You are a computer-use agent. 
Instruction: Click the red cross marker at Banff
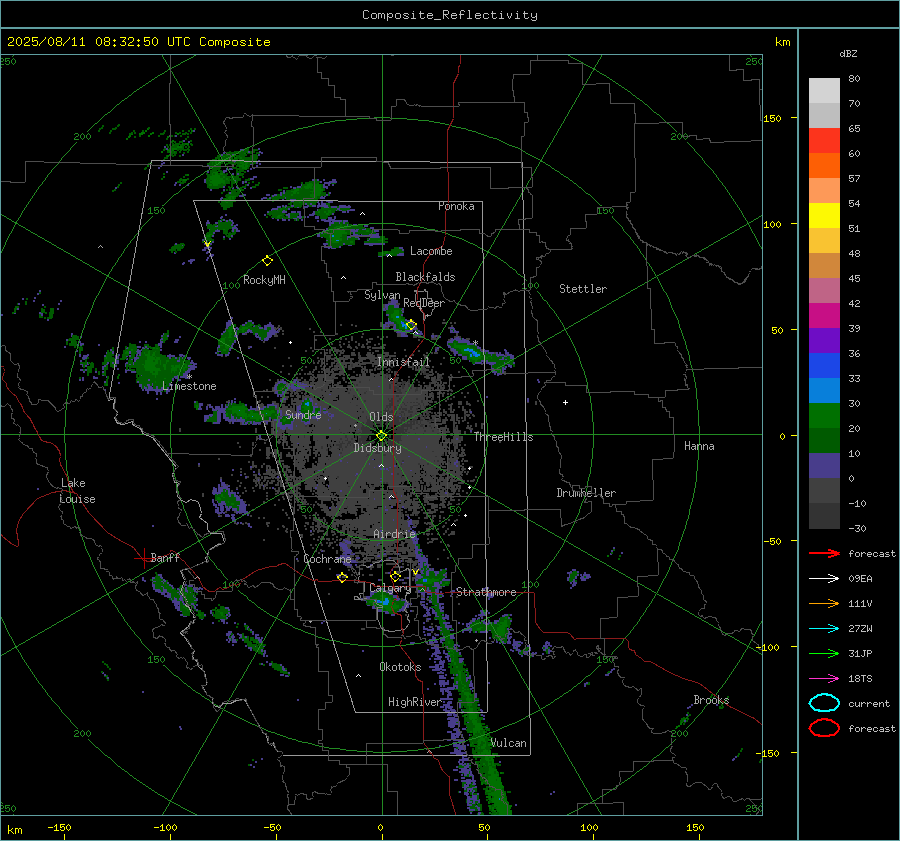[x=143, y=558]
